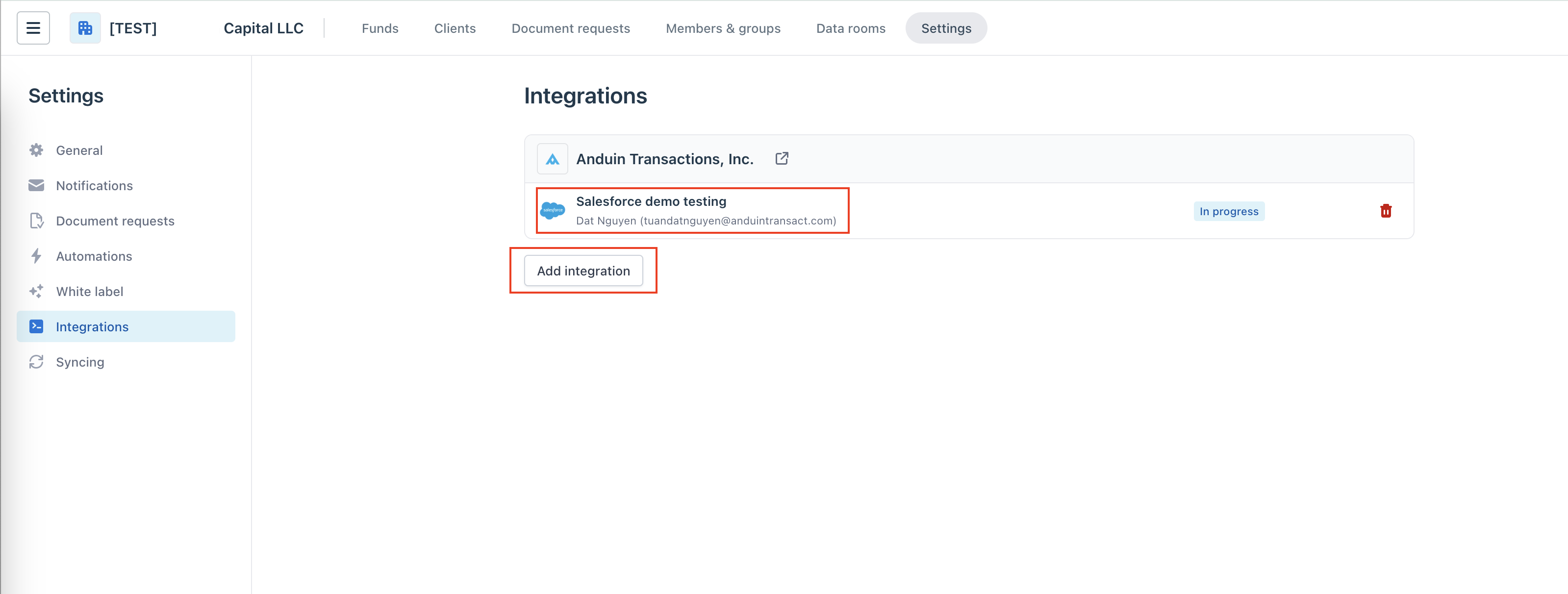Select Integrations in the sidebar
The width and height of the screenshot is (1568, 594).
pos(92,327)
